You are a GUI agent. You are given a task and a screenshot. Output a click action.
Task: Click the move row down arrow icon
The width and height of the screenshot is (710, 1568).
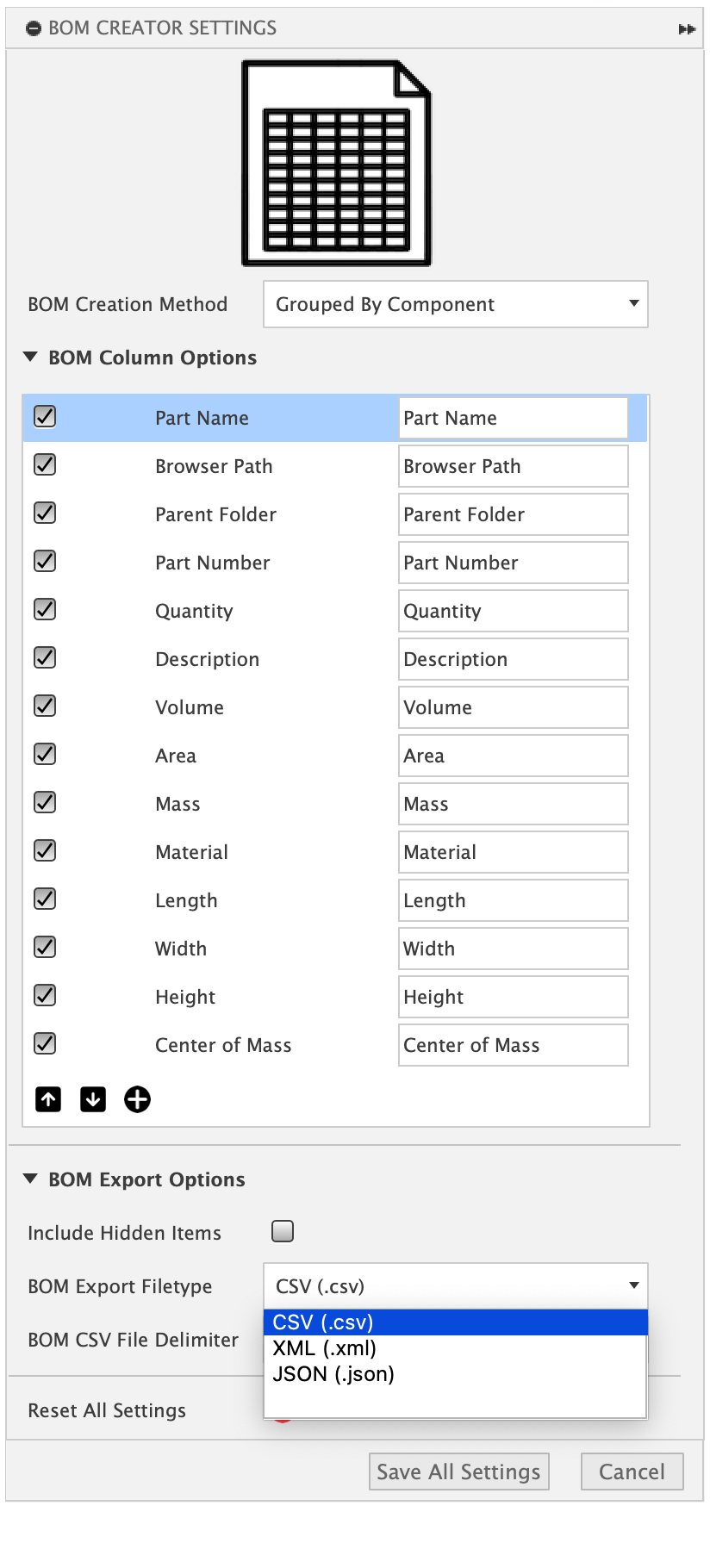(x=93, y=1099)
